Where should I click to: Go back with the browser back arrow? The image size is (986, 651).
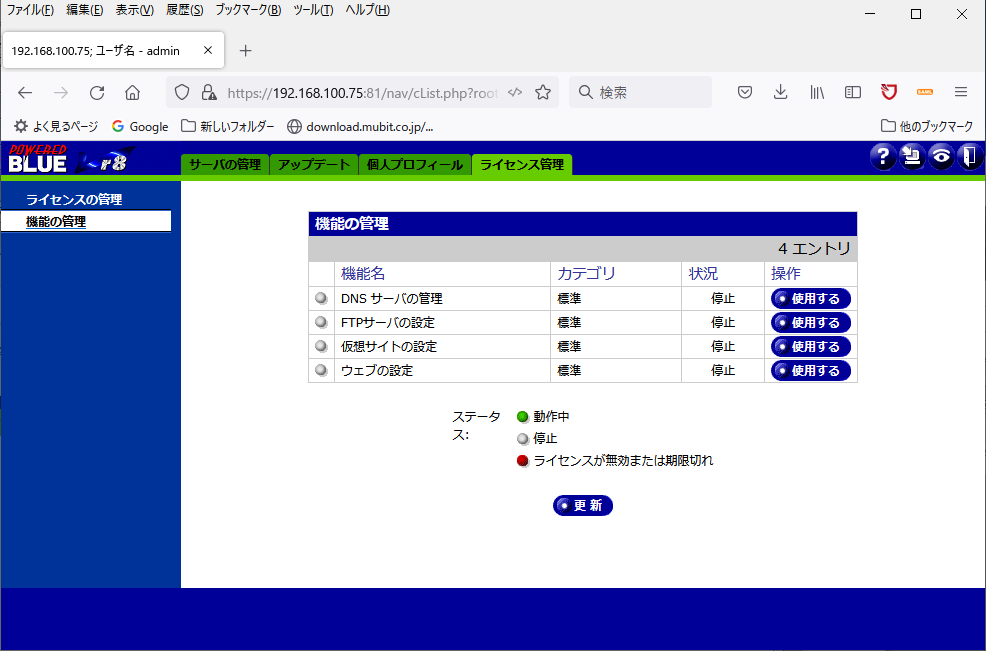25,93
